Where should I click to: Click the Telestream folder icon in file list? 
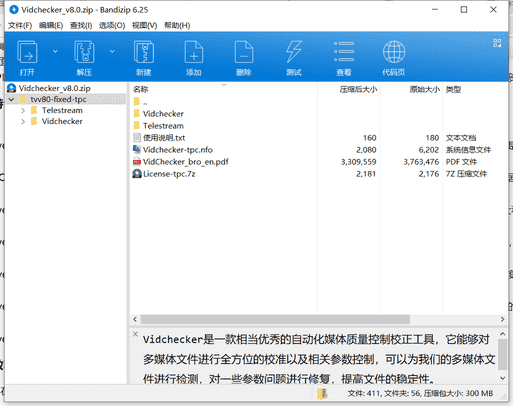[137, 126]
